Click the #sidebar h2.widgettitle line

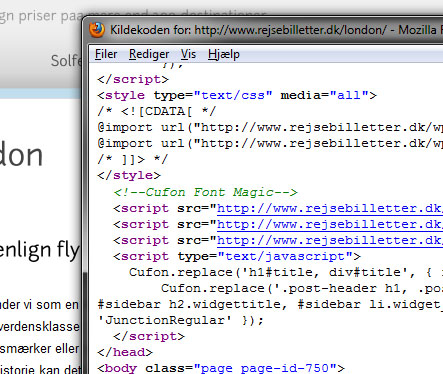tap(270, 305)
